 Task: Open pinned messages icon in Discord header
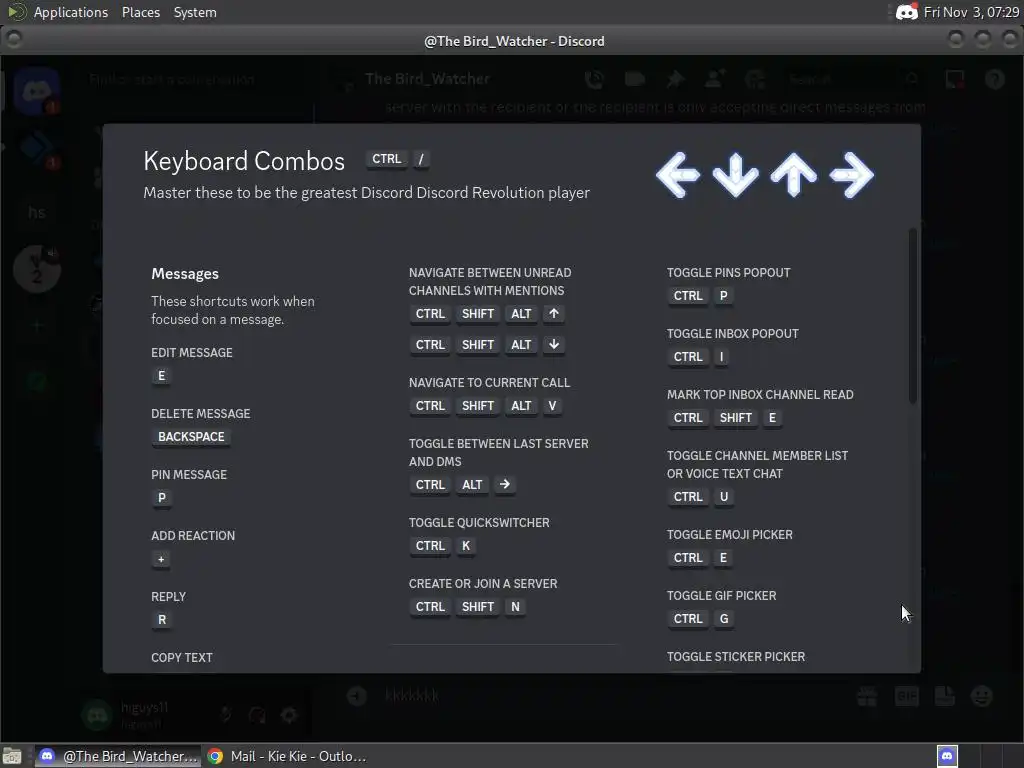pos(675,80)
